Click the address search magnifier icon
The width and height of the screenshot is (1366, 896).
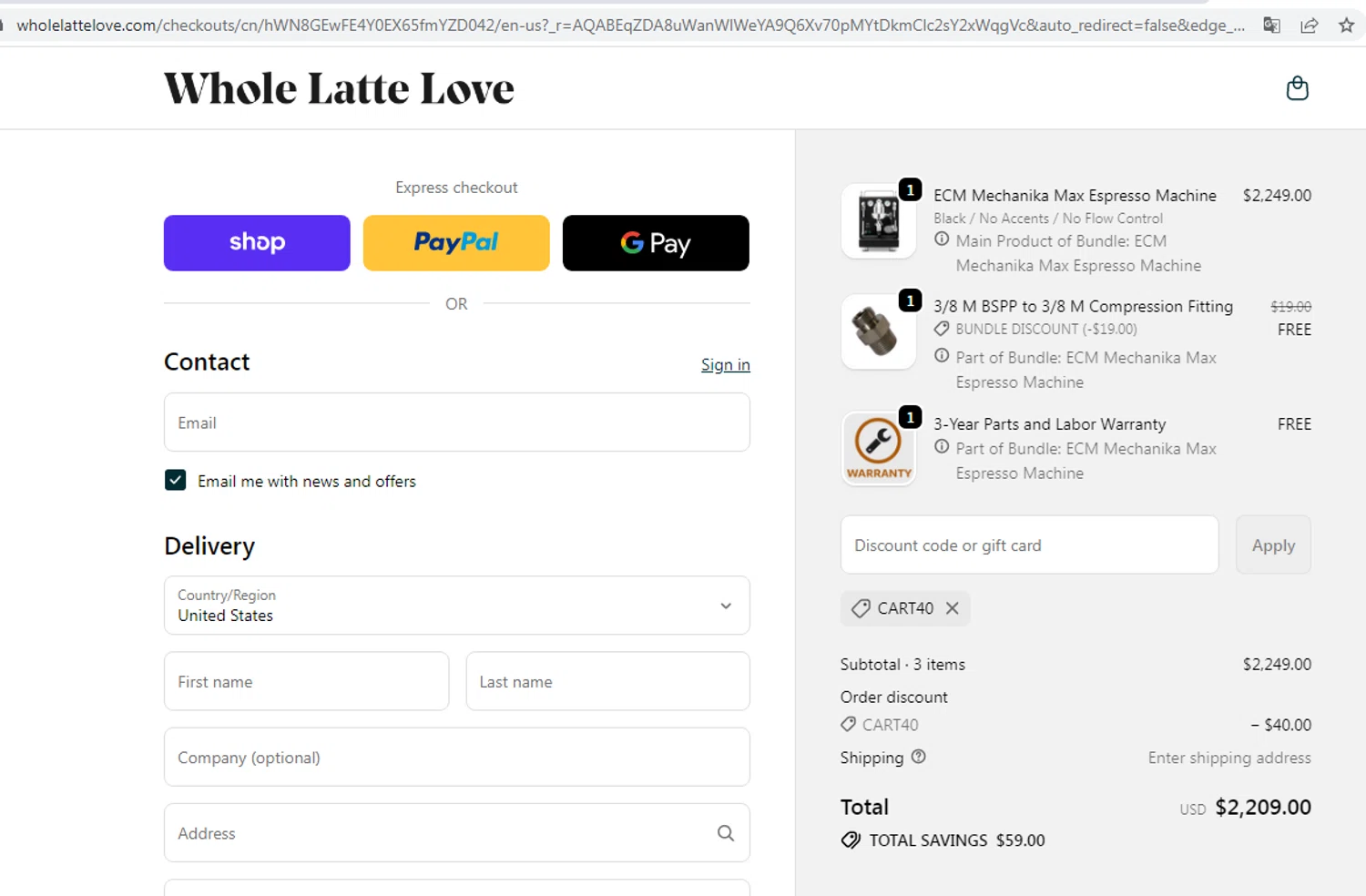(726, 832)
